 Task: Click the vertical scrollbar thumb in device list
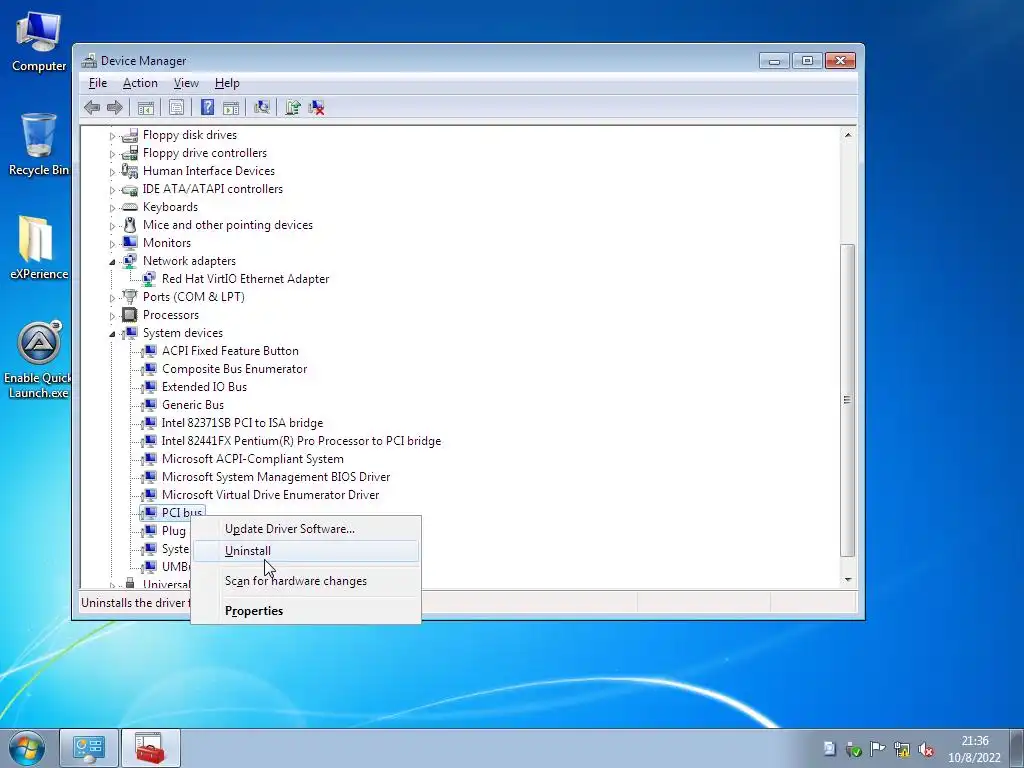click(x=848, y=400)
